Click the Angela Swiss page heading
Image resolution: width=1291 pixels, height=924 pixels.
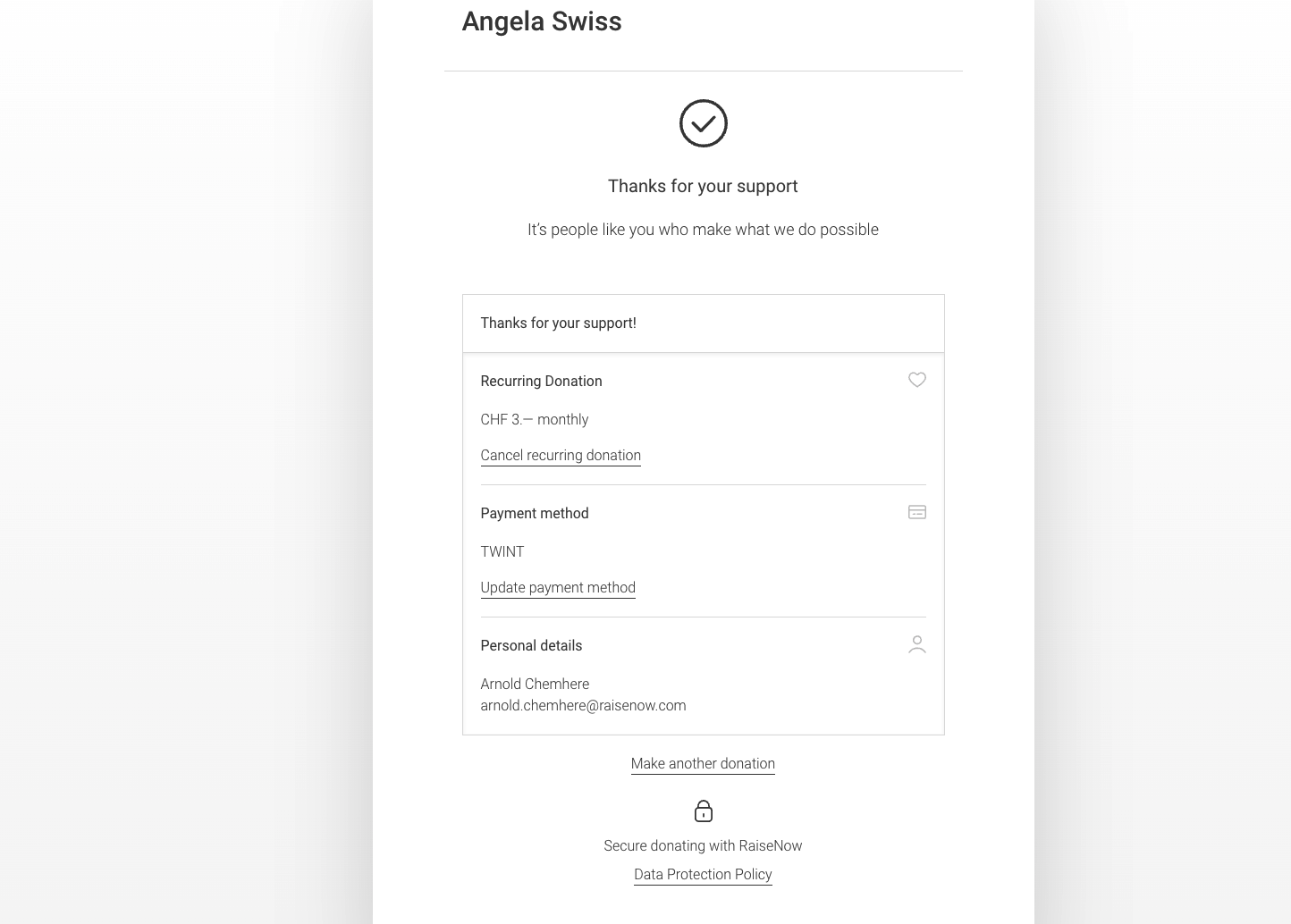point(542,21)
